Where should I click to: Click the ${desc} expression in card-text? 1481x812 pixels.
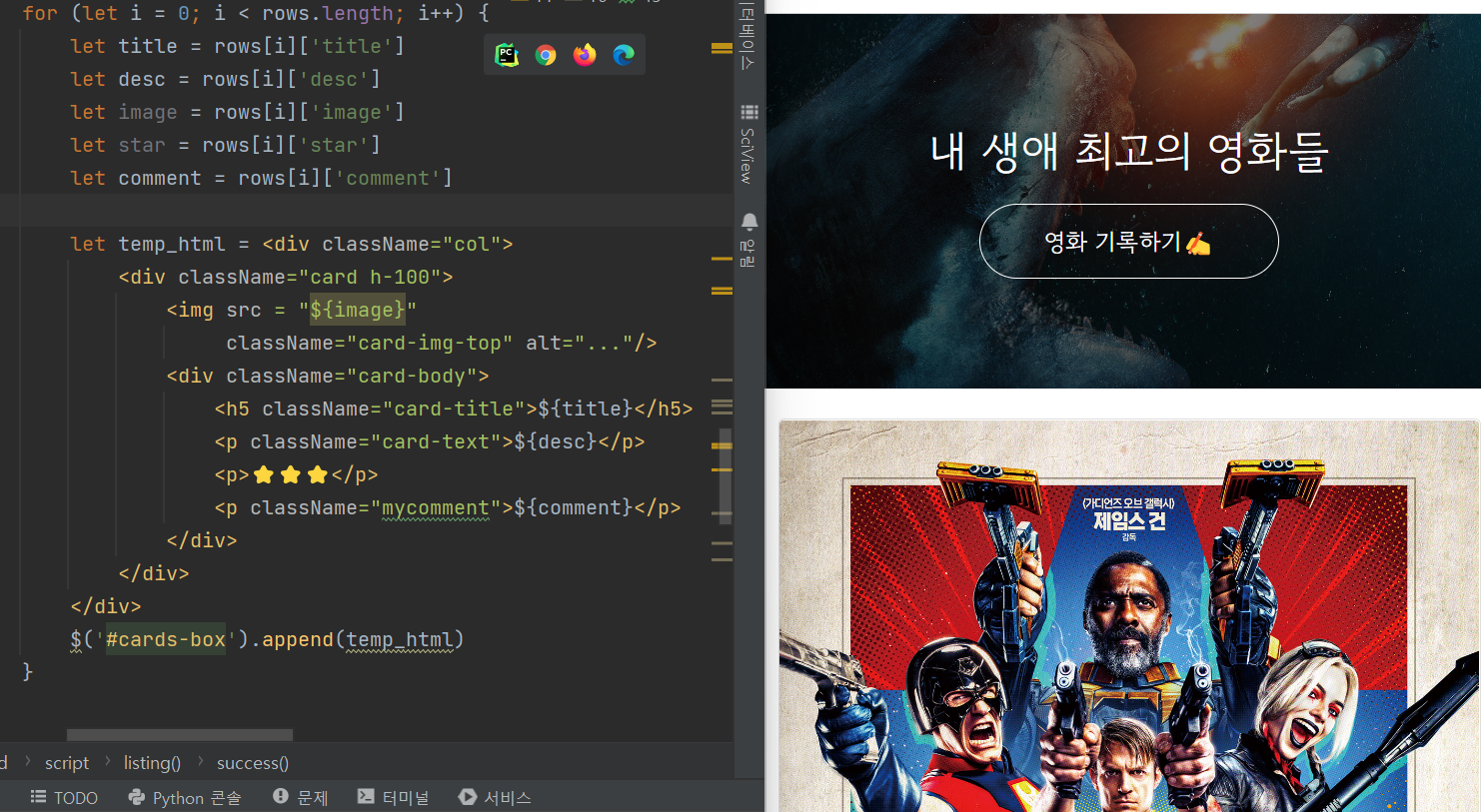click(556, 442)
